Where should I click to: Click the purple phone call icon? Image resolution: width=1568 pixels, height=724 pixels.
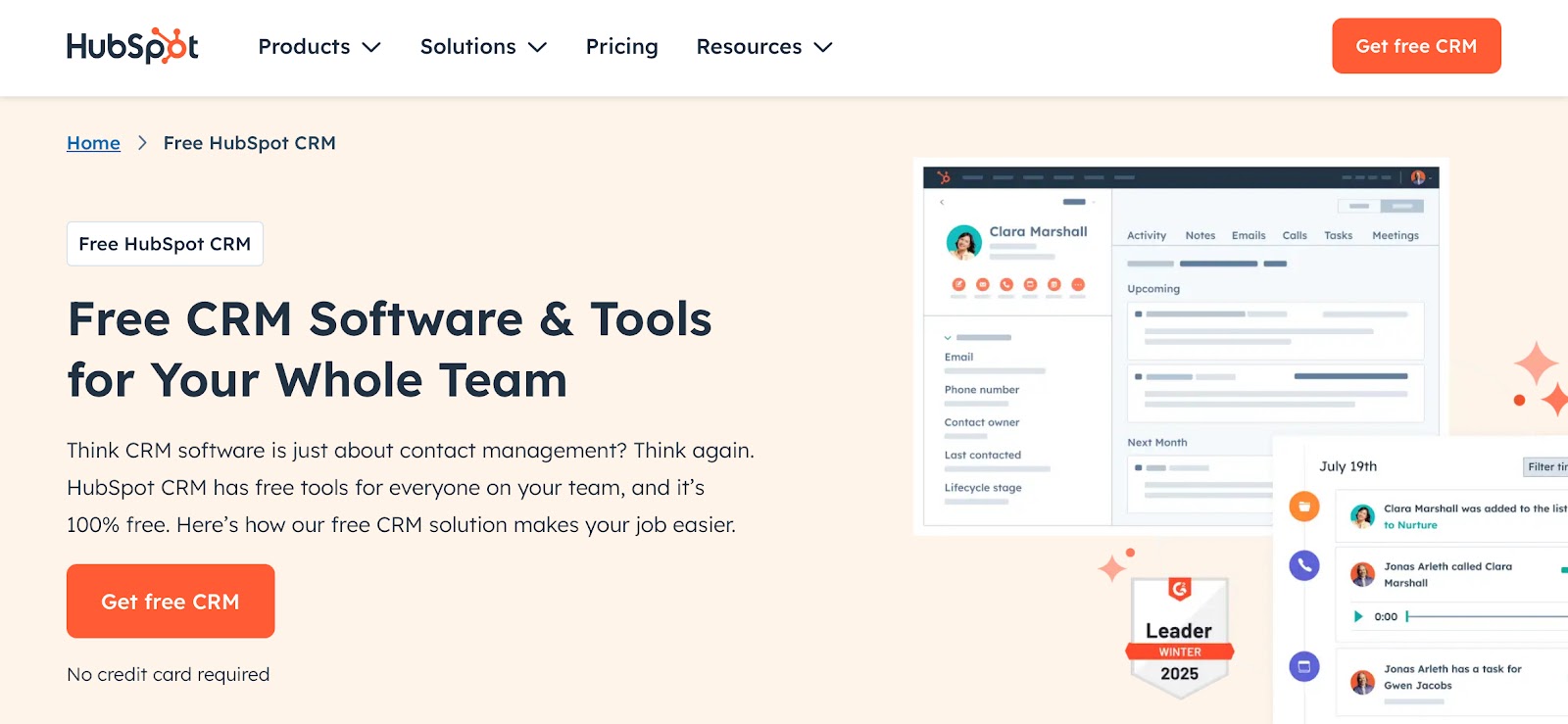1304,565
